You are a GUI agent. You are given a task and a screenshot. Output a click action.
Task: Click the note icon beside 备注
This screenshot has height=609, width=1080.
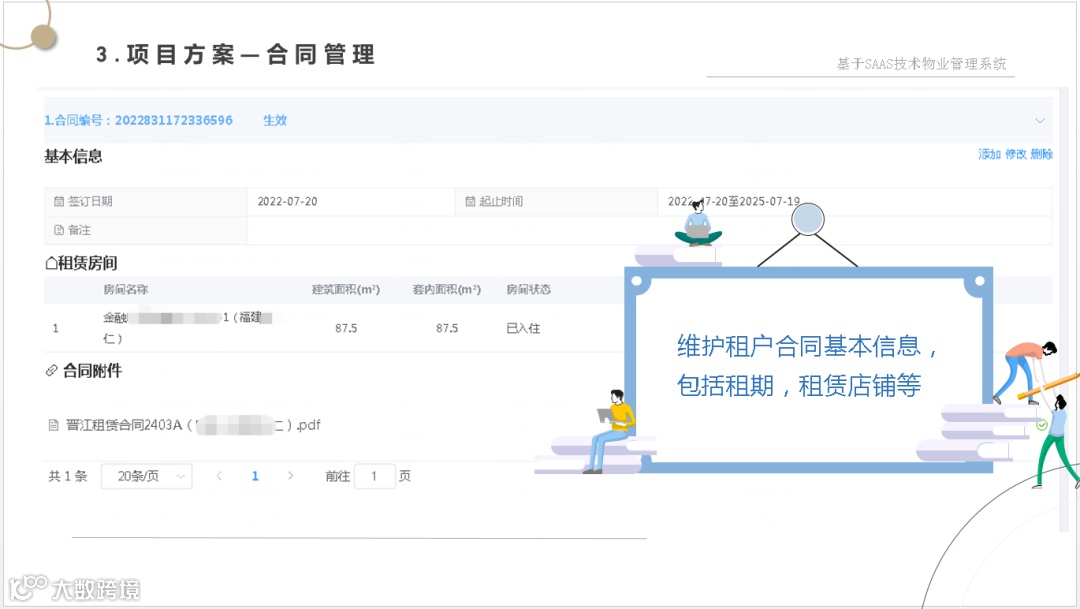(x=59, y=230)
